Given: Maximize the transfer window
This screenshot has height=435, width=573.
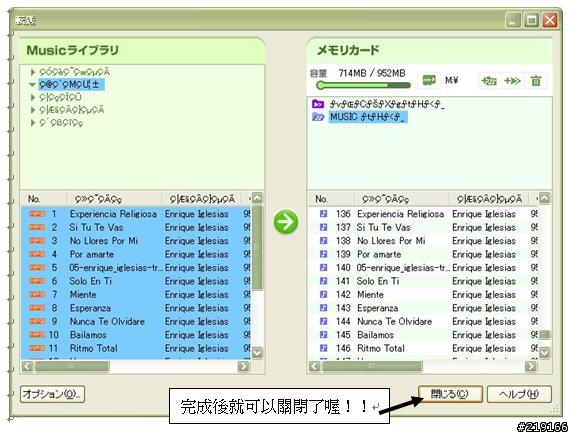Looking at the screenshot, I should coord(531,20).
